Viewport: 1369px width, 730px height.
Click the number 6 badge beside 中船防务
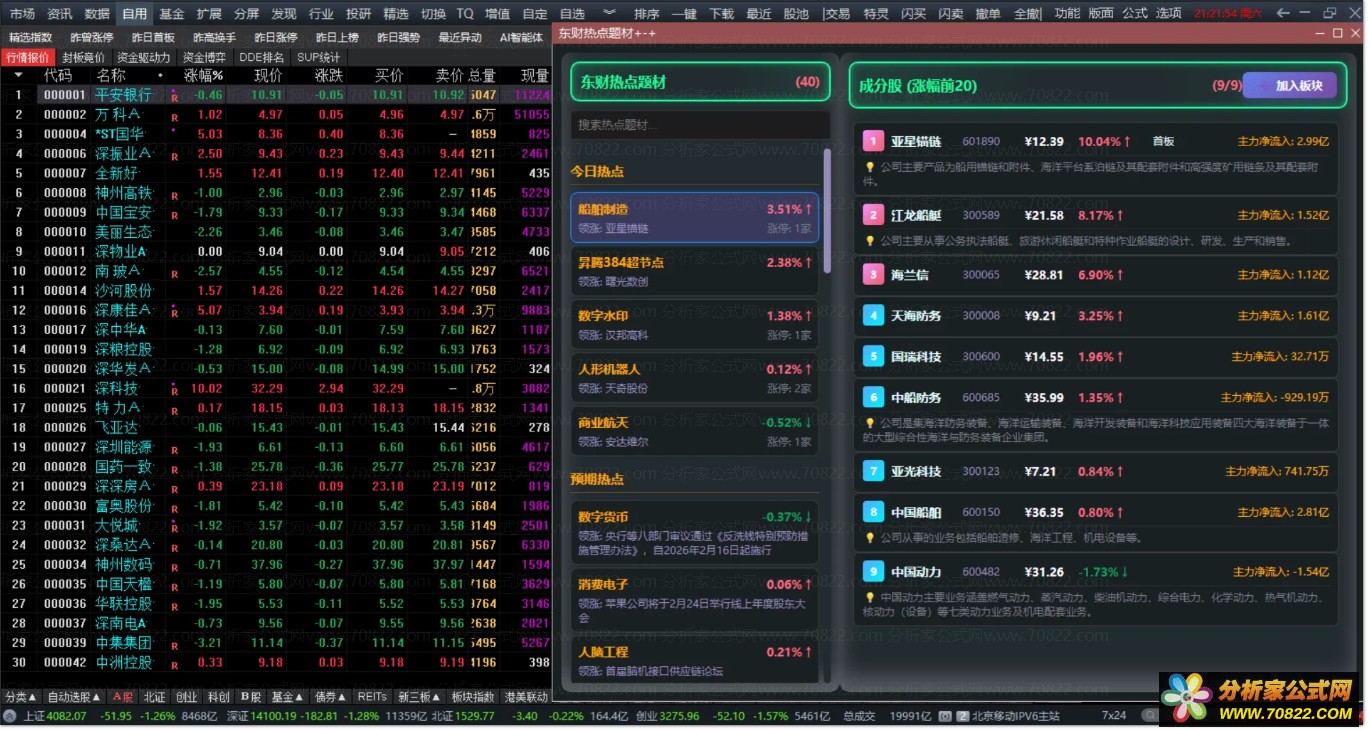tap(873, 397)
